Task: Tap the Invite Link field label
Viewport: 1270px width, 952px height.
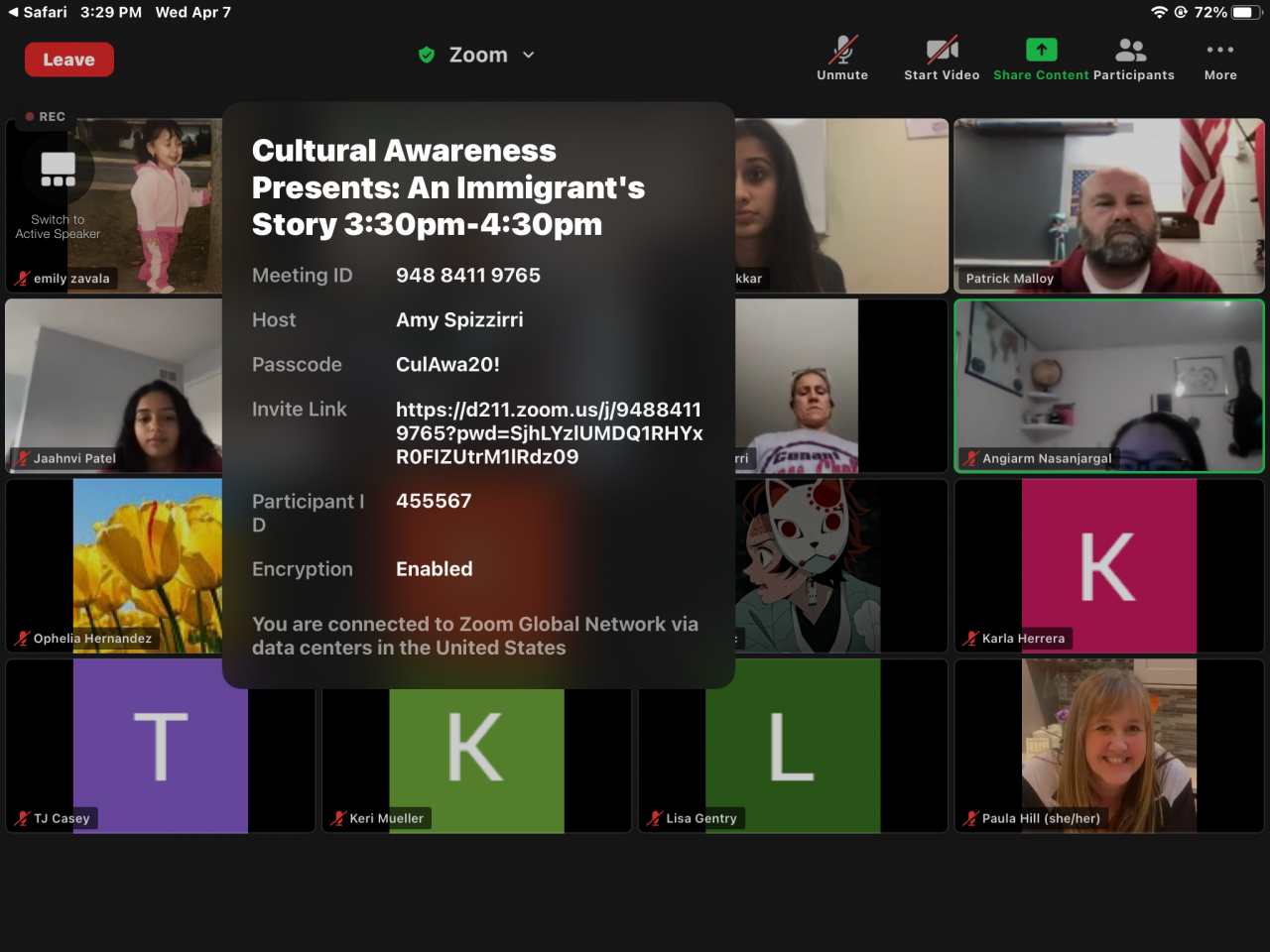Action: (300, 410)
